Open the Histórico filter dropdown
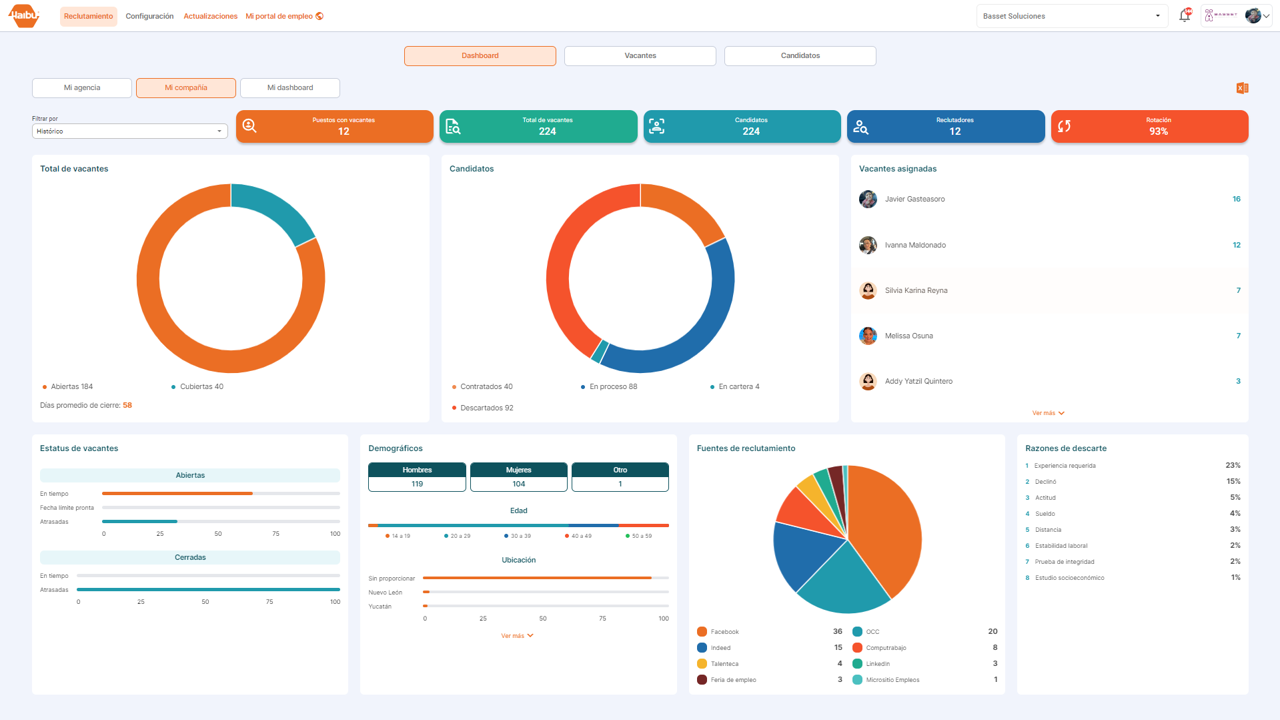This screenshot has width=1280, height=720. point(129,130)
